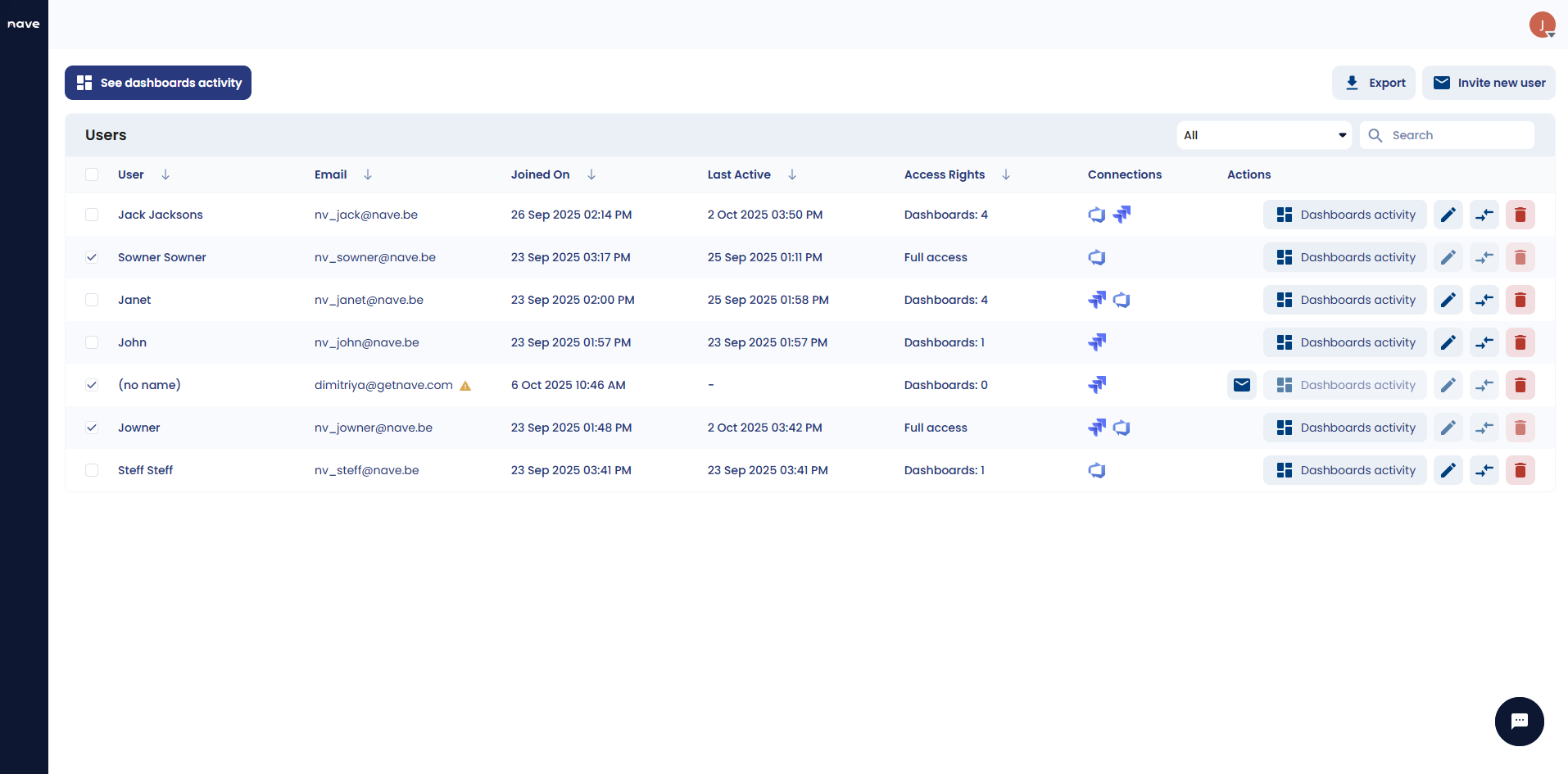Click the user avatar in the top right
The width and height of the screenshot is (1568, 774).
click(x=1542, y=24)
